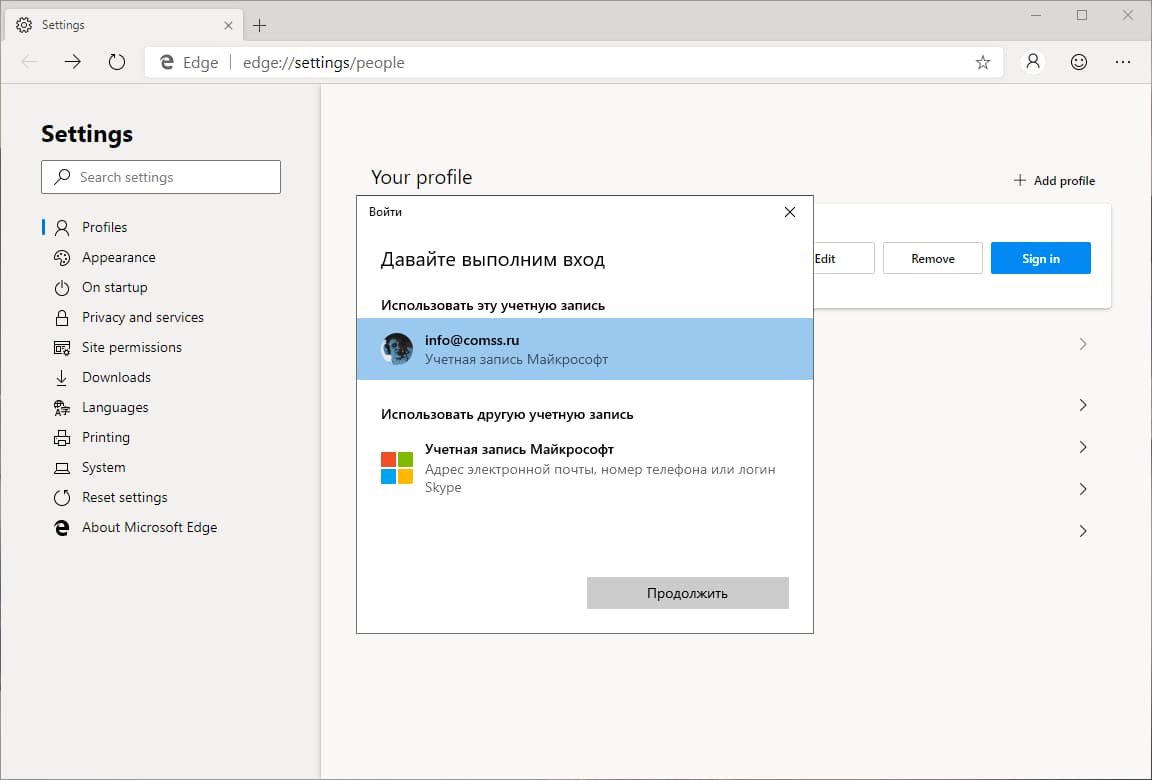Click the Search settings input field
1152x780 pixels.
tap(160, 177)
